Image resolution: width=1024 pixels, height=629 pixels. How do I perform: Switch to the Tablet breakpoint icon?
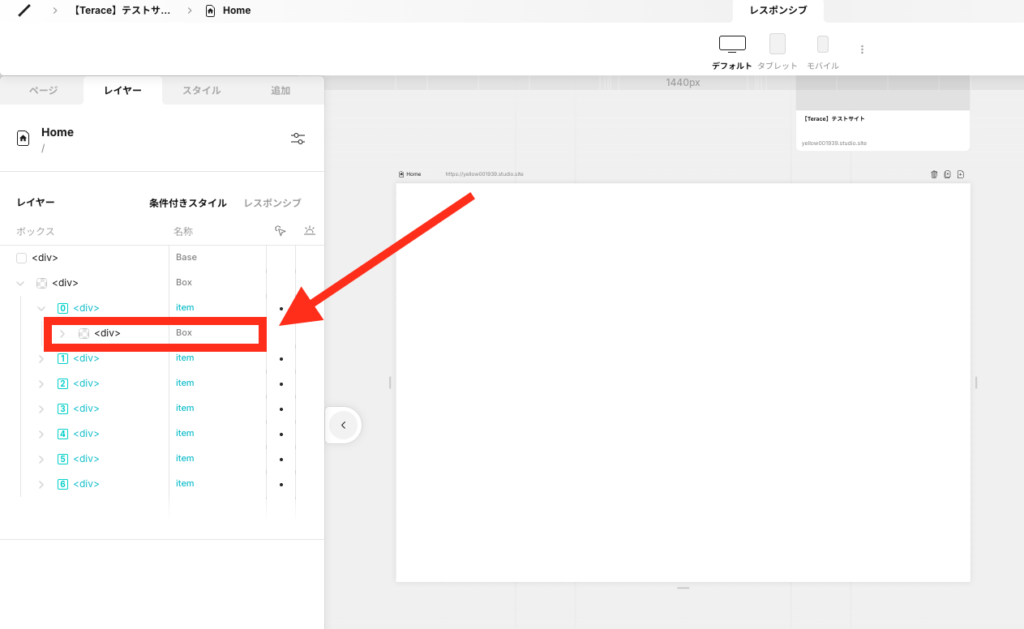click(x=777, y=45)
